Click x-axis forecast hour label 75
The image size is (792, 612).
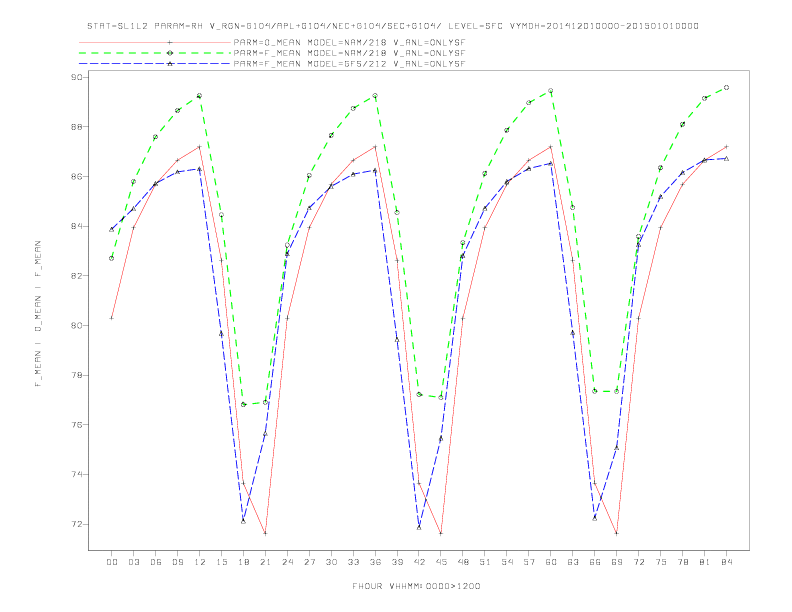[661, 562]
